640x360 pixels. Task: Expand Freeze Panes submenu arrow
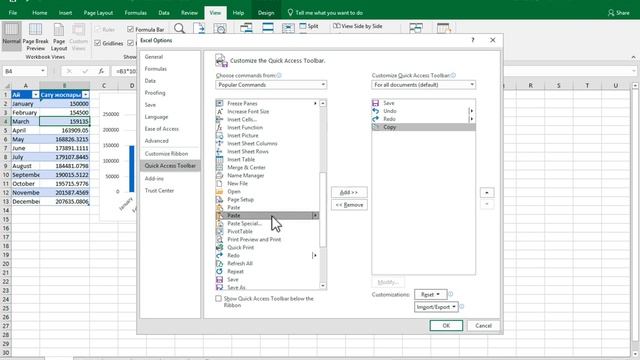tap(315, 103)
